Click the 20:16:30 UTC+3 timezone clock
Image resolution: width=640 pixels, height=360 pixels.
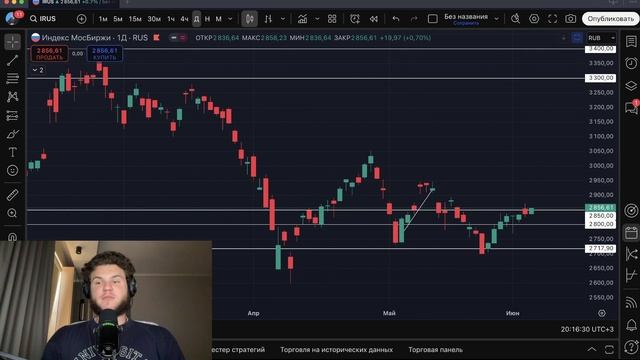(x=587, y=329)
